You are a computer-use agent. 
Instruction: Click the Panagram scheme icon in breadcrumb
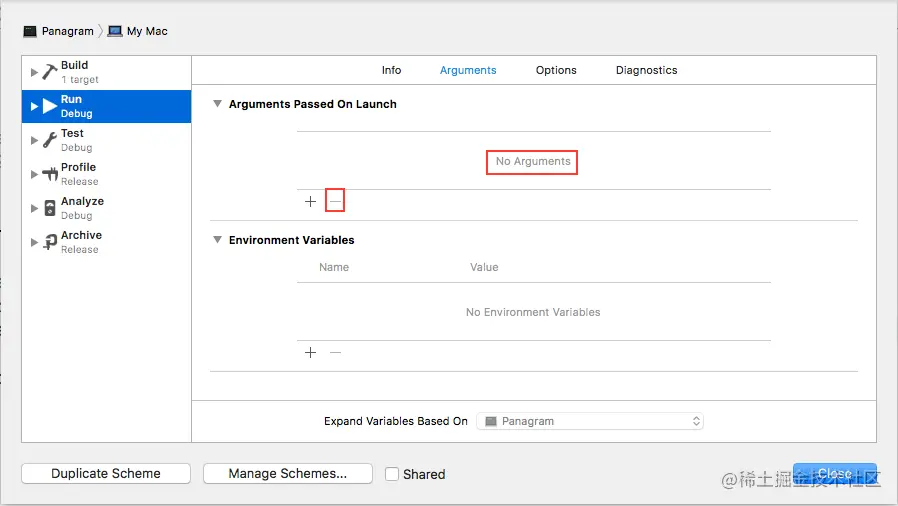pos(30,31)
